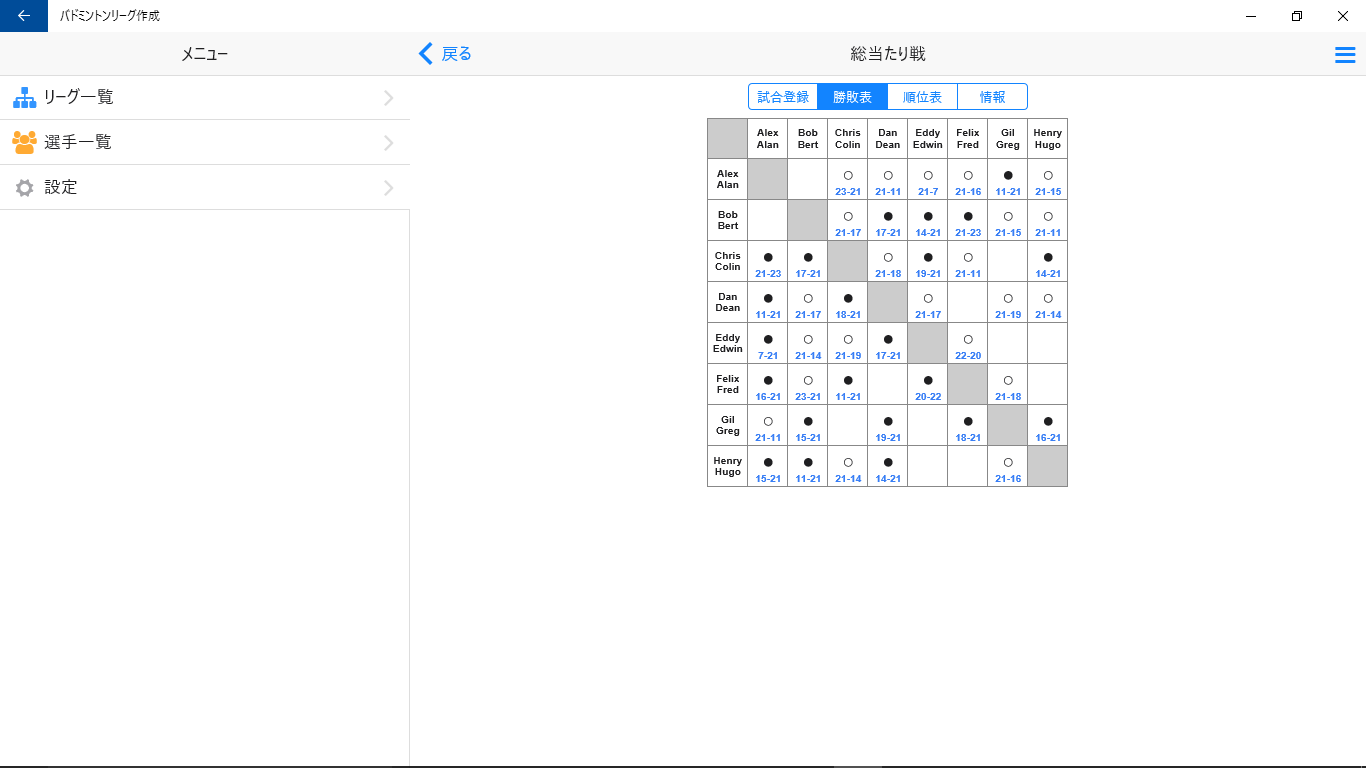Image resolution: width=1366 pixels, height=768 pixels.
Task: Click the Henry Hugo row header
Action: [727, 465]
